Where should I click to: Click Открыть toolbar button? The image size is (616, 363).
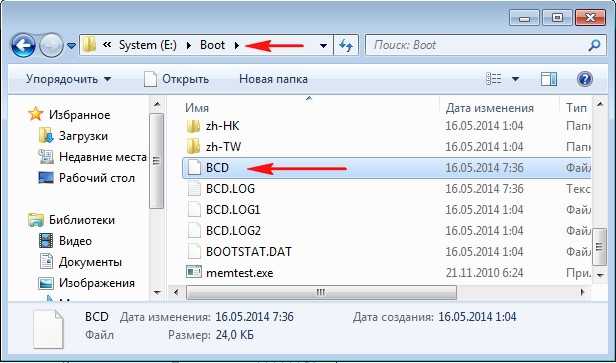[x=176, y=79]
